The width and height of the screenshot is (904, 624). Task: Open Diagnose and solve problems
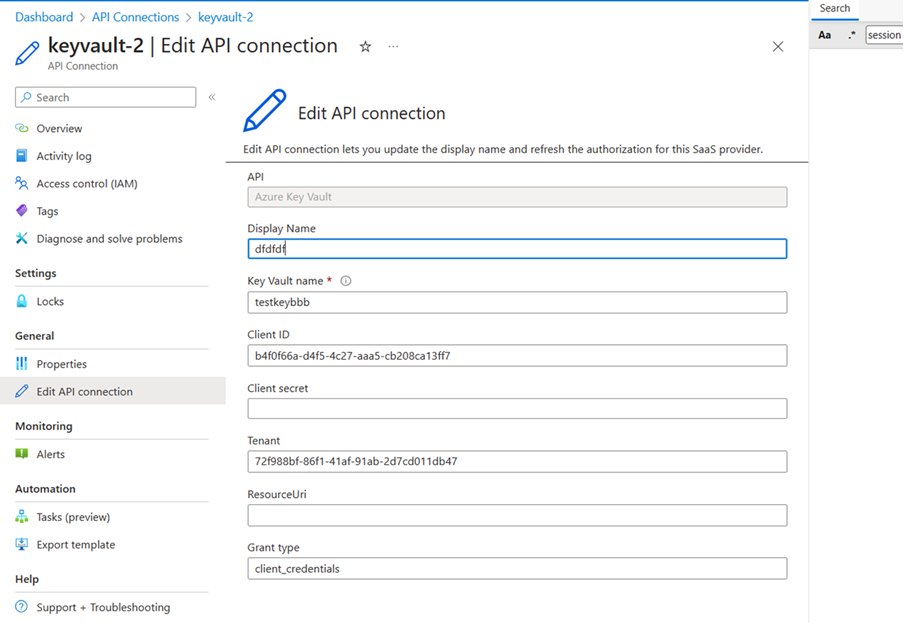point(22,238)
